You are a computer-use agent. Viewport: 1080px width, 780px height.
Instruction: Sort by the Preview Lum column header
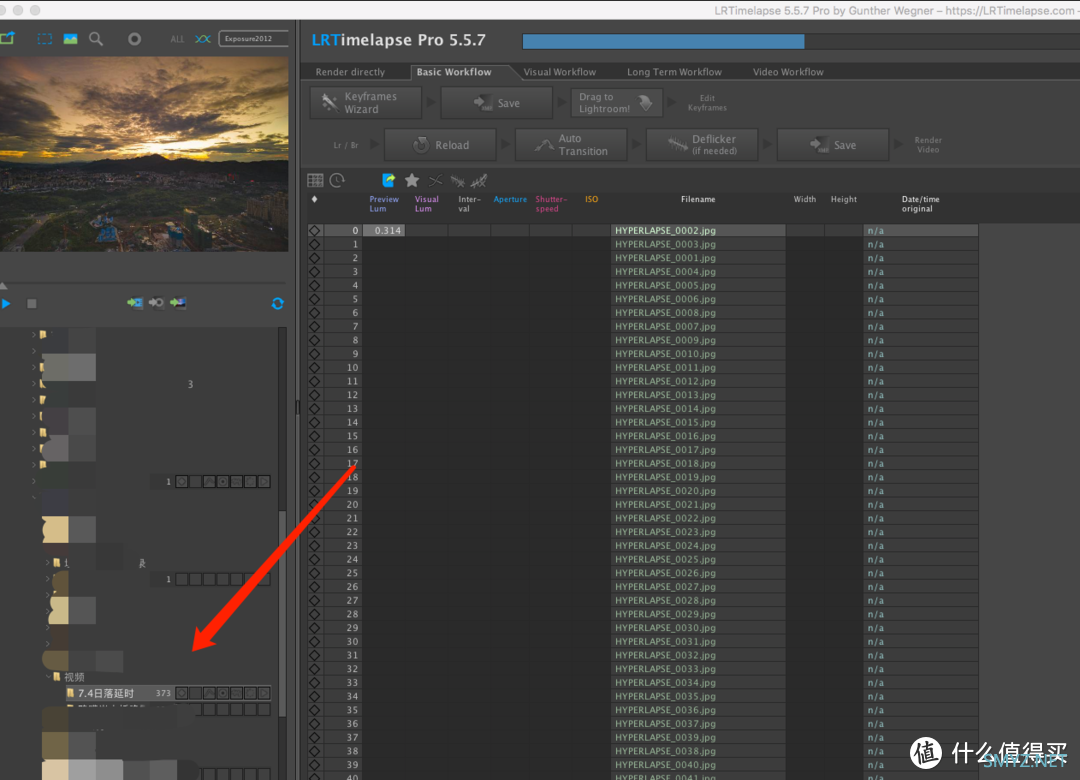[x=384, y=204]
